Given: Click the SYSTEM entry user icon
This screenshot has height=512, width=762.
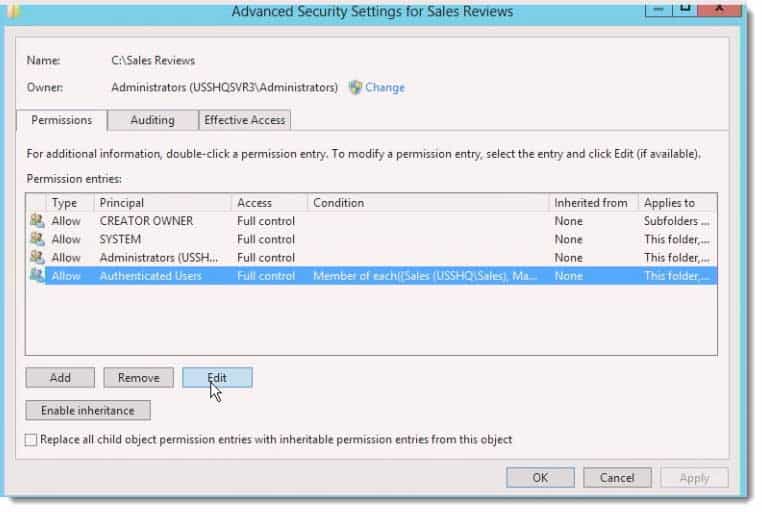Looking at the screenshot, I should (37, 239).
